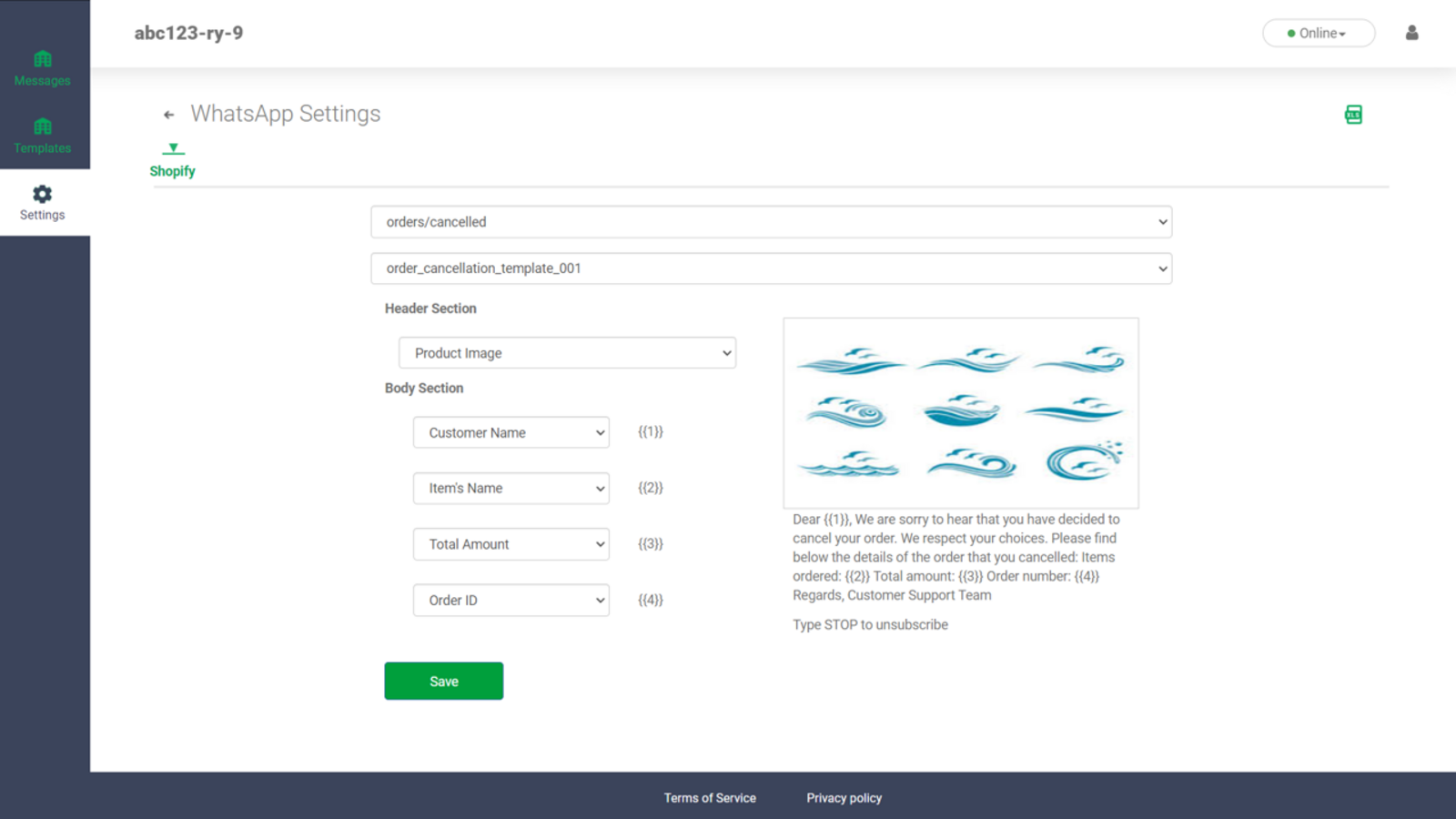Open the Product Image header dropdown
Screen dimensions: 1456x819
567,352
